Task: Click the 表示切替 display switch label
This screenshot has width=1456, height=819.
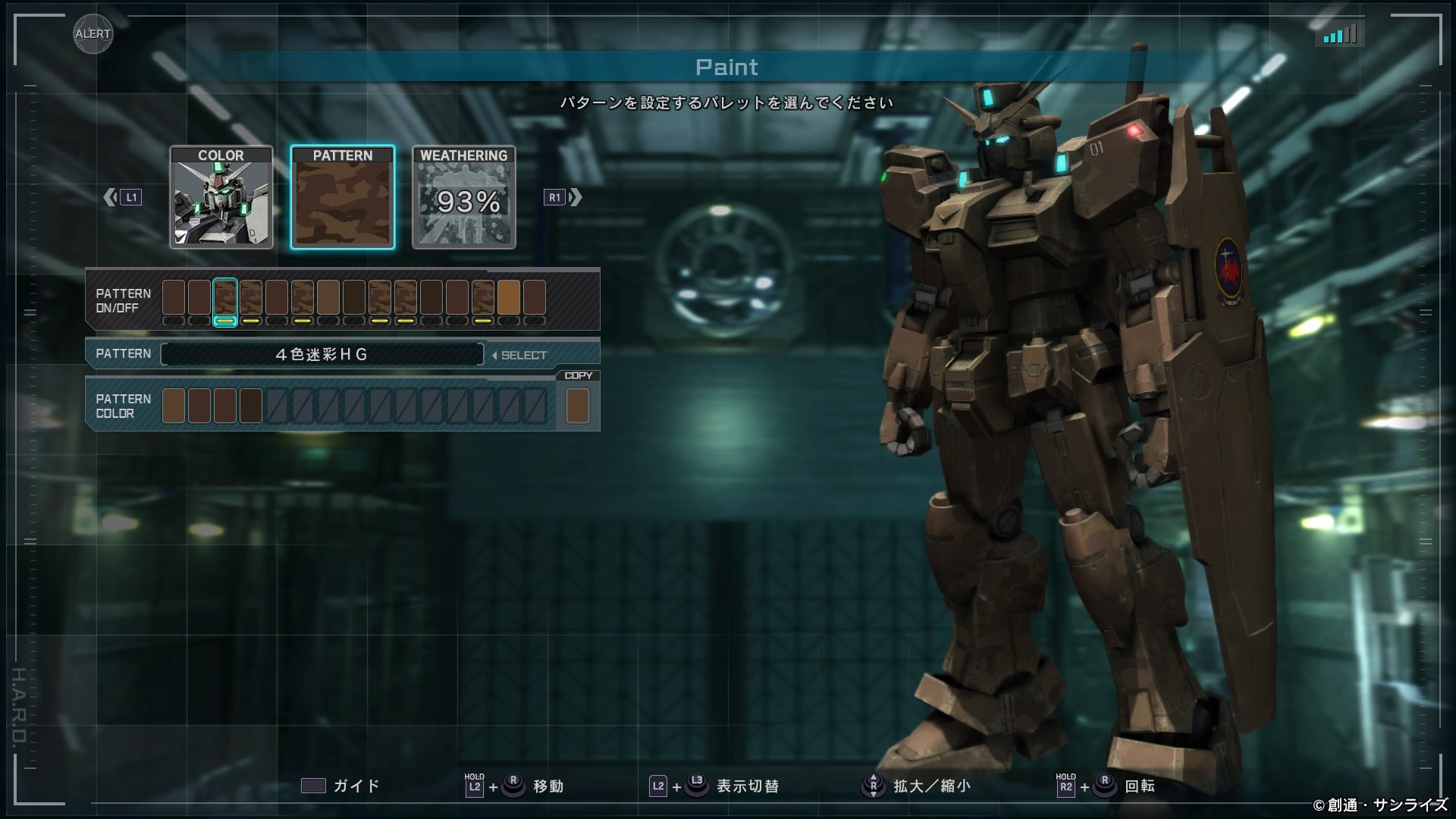Action: 748,786
